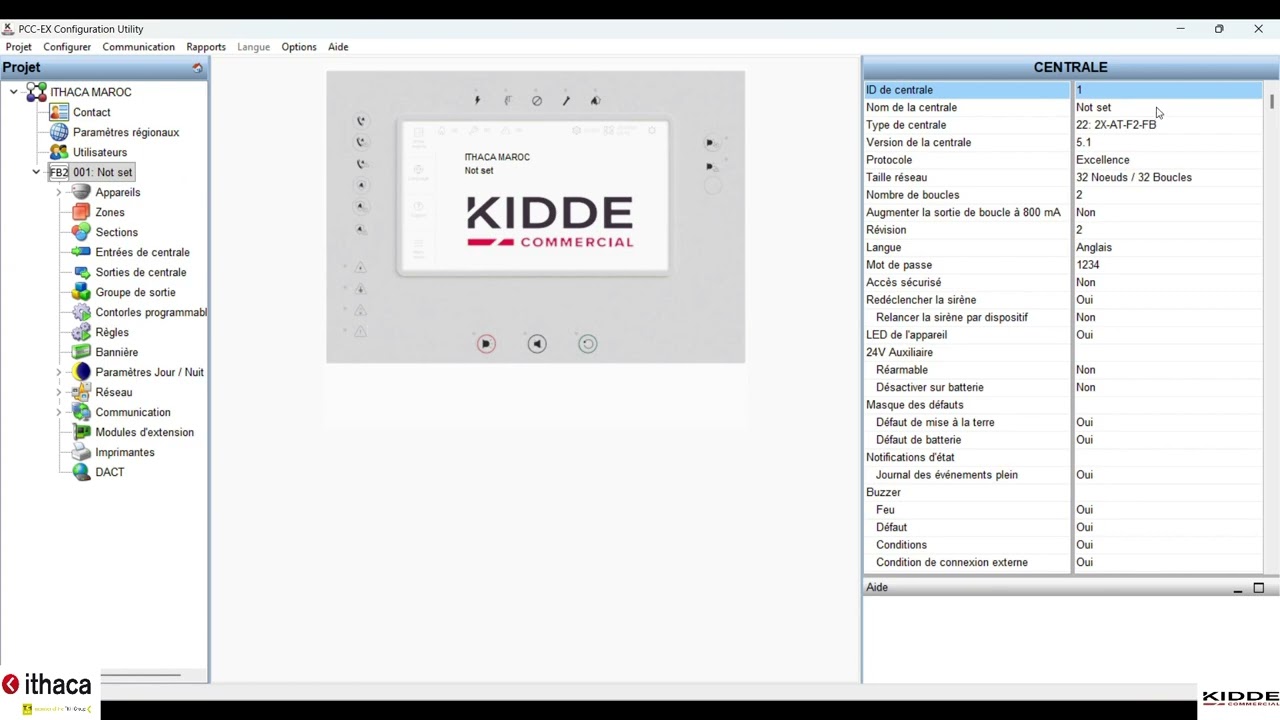Collapse the FB2 001: Not set node

pos(36,172)
